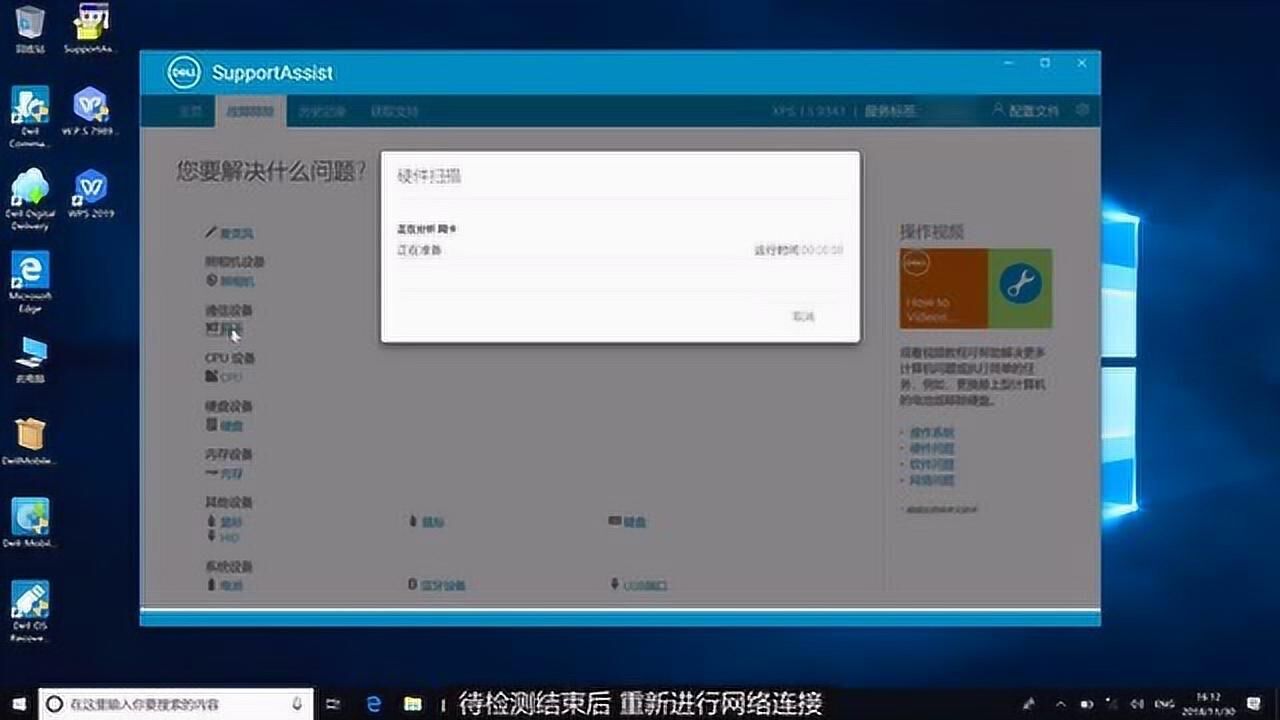Open the hard drive link under 硬盘设备
The height and width of the screenshot is (720, 1280).
click(232, 426)
